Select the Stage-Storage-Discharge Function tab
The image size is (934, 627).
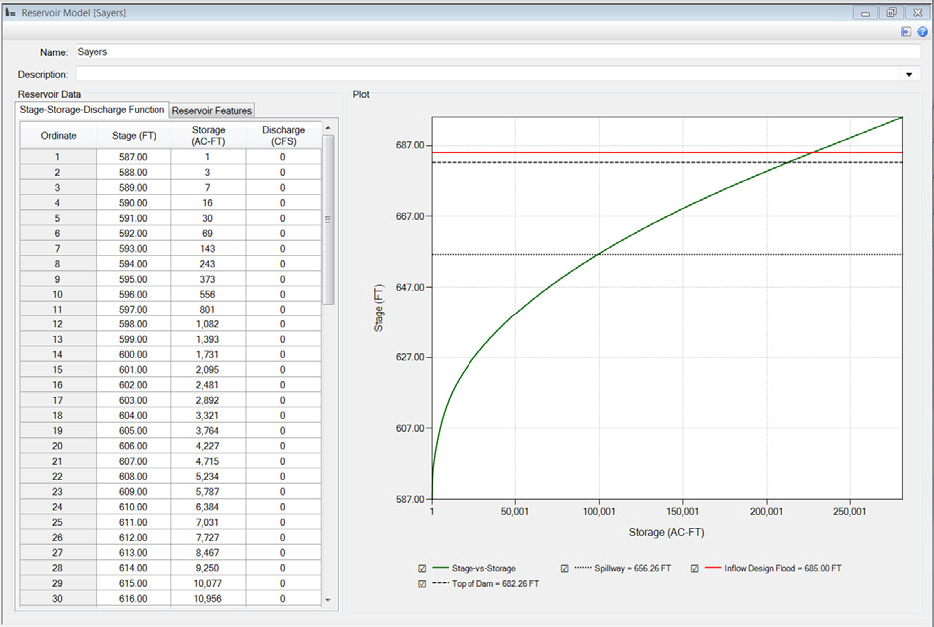[x=91, y=110]
